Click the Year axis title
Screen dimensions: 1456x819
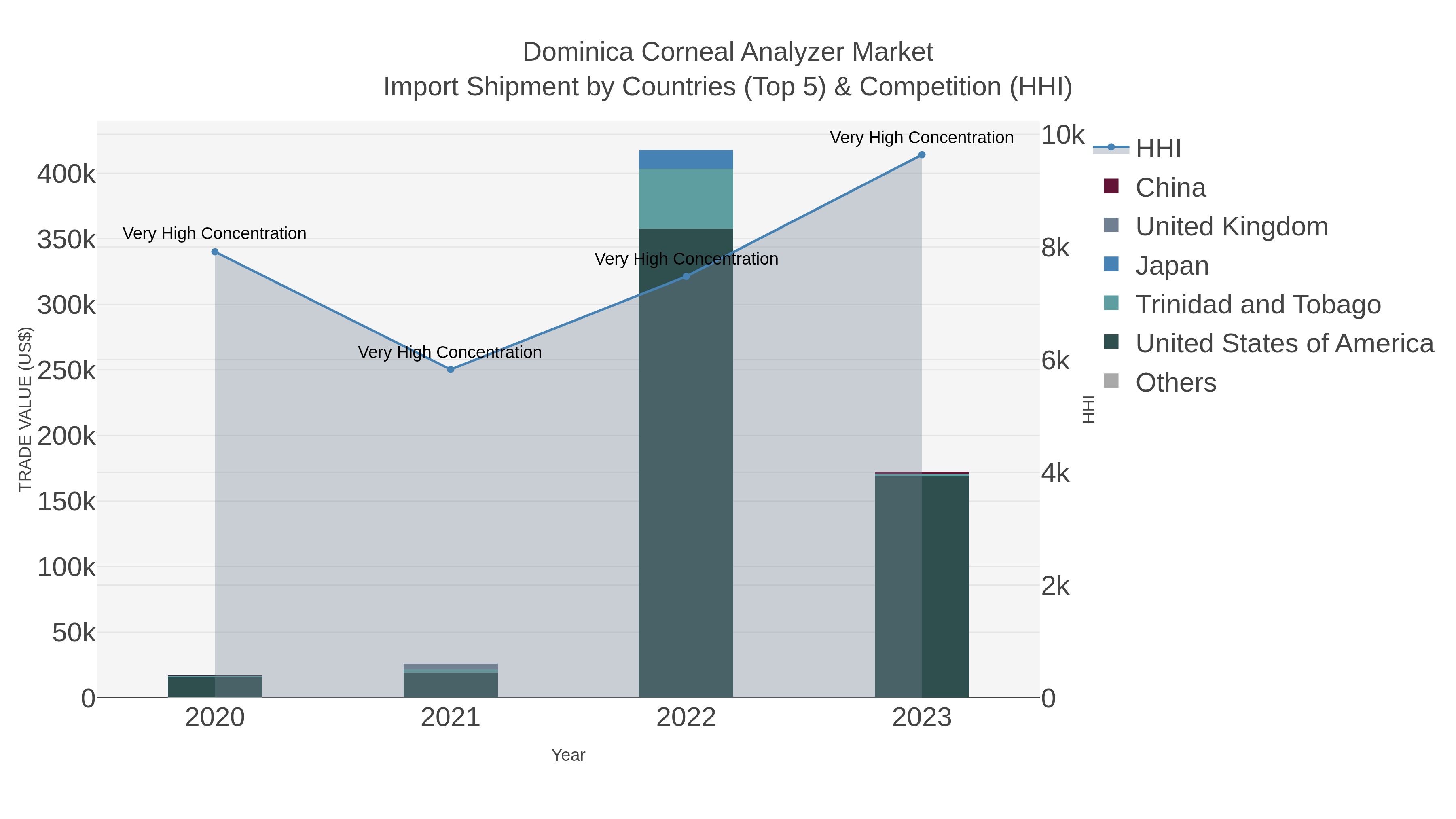pyautogui.click(x=568, y=755)
